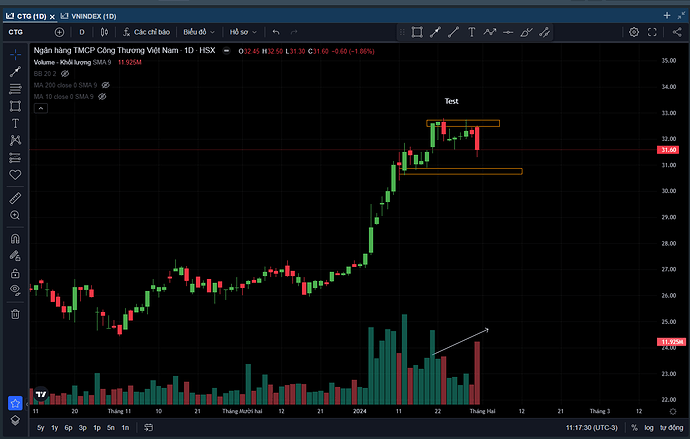Select the horizontal line tool in floating toolbar
Image resolution: width=690 pixels, height=439 pixels.
coord(508,32)
